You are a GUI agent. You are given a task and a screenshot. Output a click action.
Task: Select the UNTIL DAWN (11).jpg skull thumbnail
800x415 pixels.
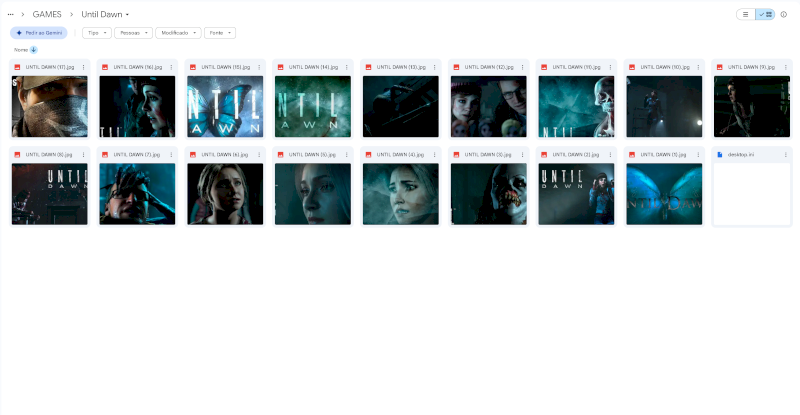(576, 106)
